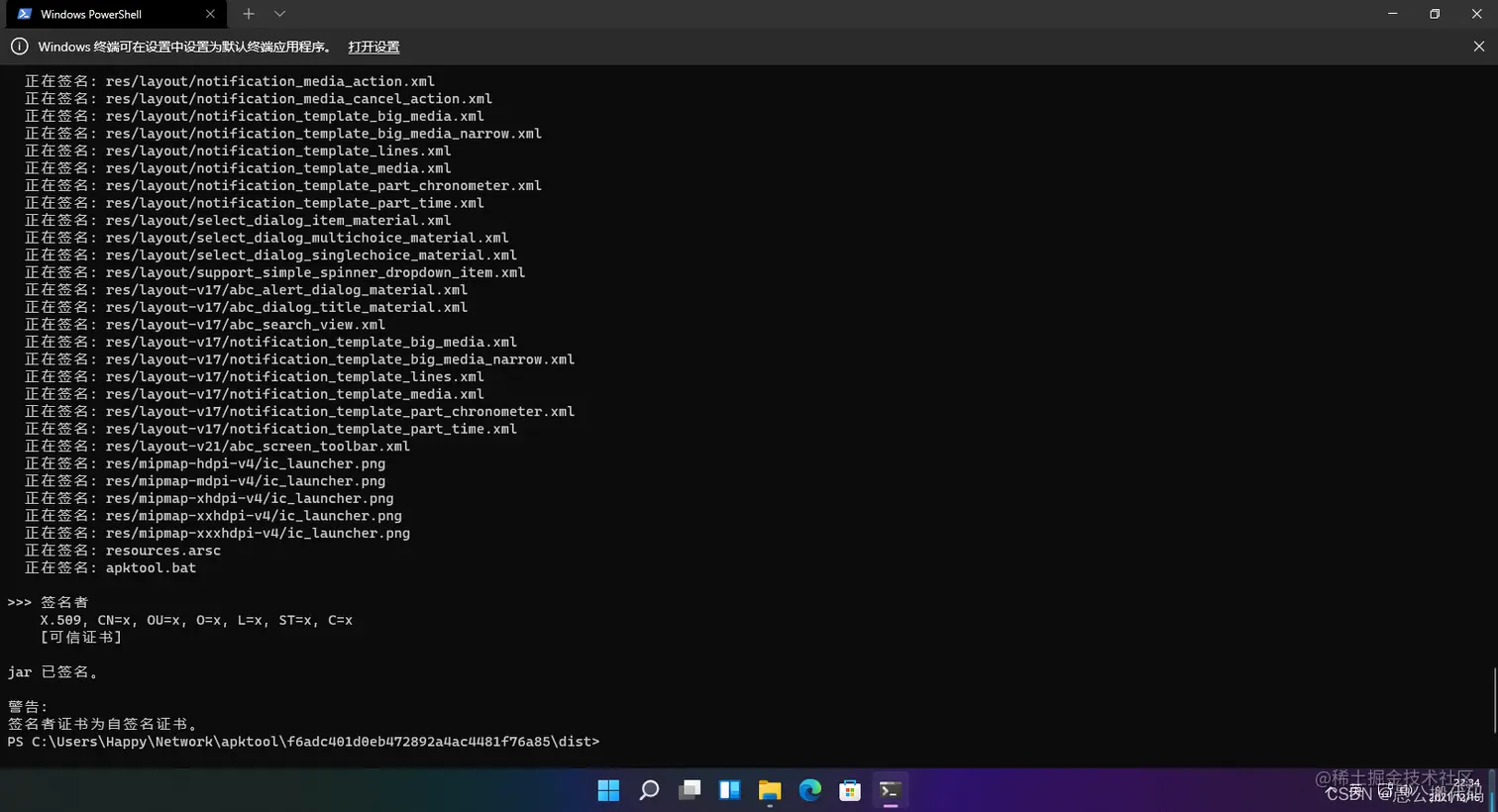Open Microsoft Edge from the taskbar
This screenshot has height=812, width=1498.
point(810,789)
